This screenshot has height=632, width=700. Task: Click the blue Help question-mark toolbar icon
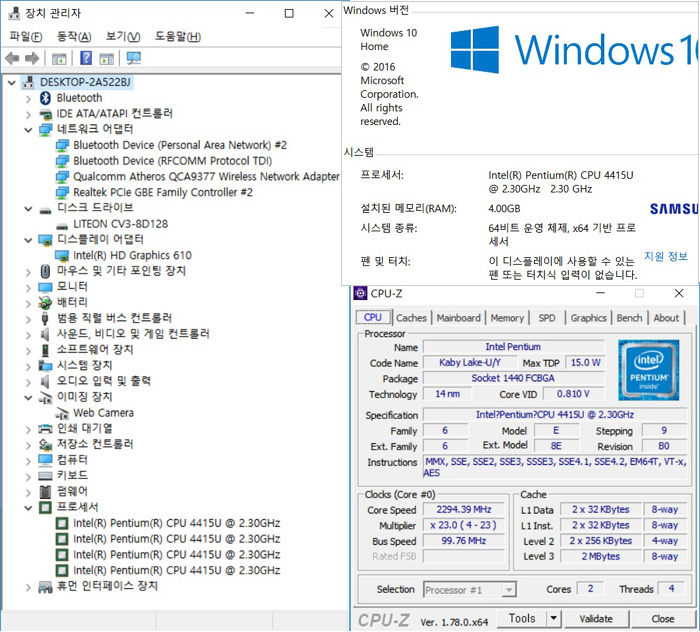click(86, 58)
